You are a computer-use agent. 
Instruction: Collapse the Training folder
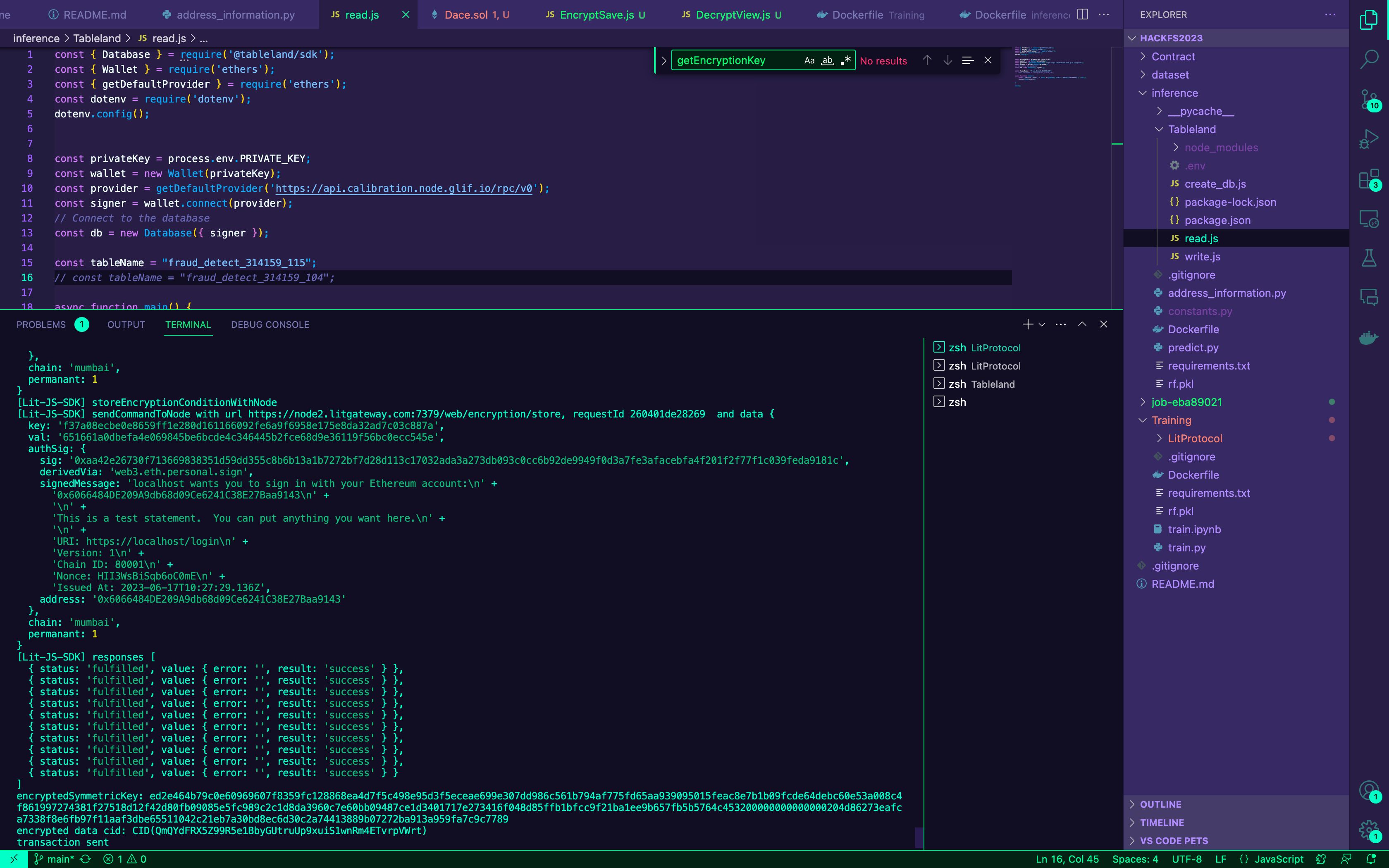[x=1171, y=420]
